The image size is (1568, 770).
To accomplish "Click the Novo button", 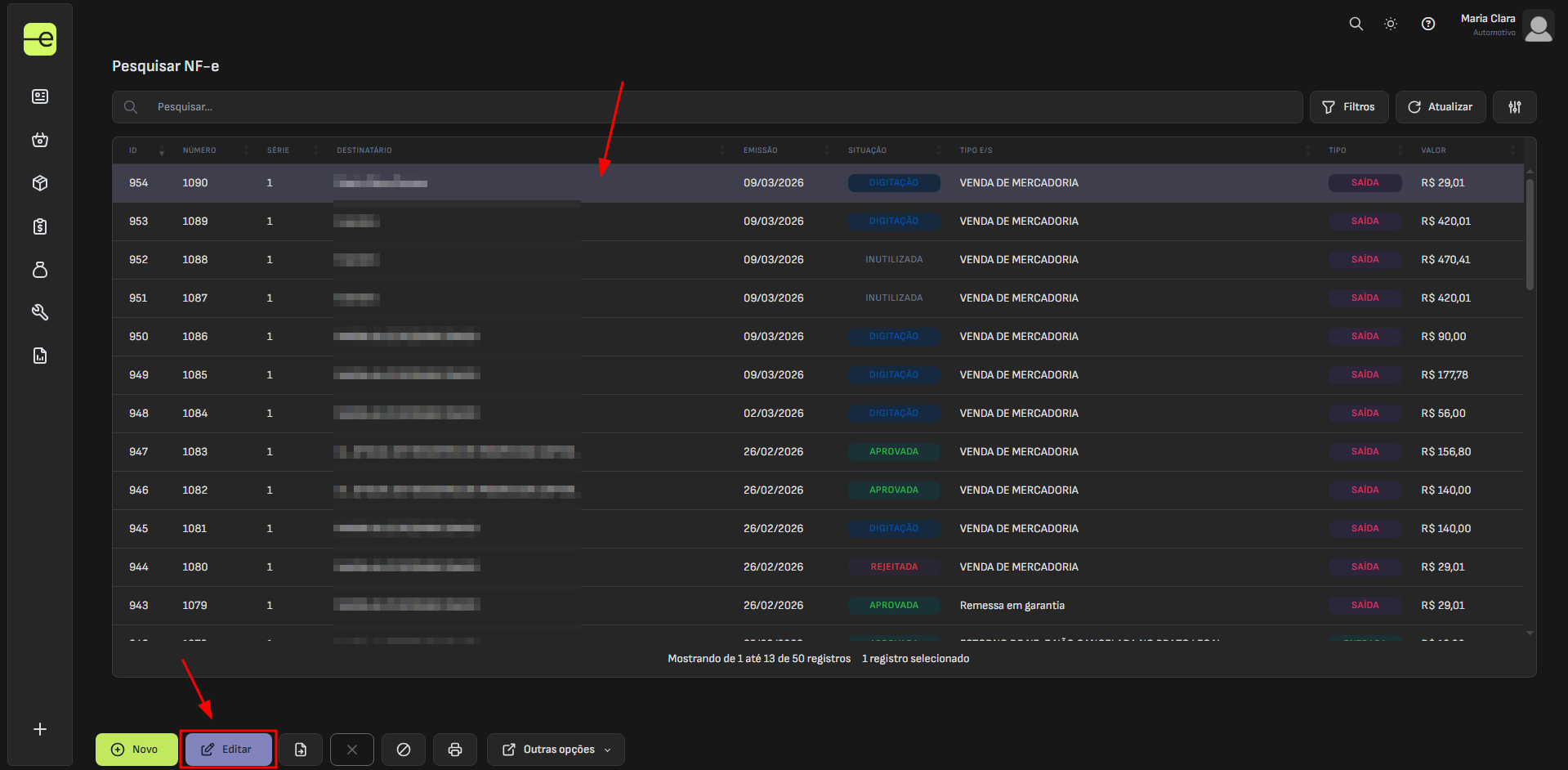I will tap(136, 750).
